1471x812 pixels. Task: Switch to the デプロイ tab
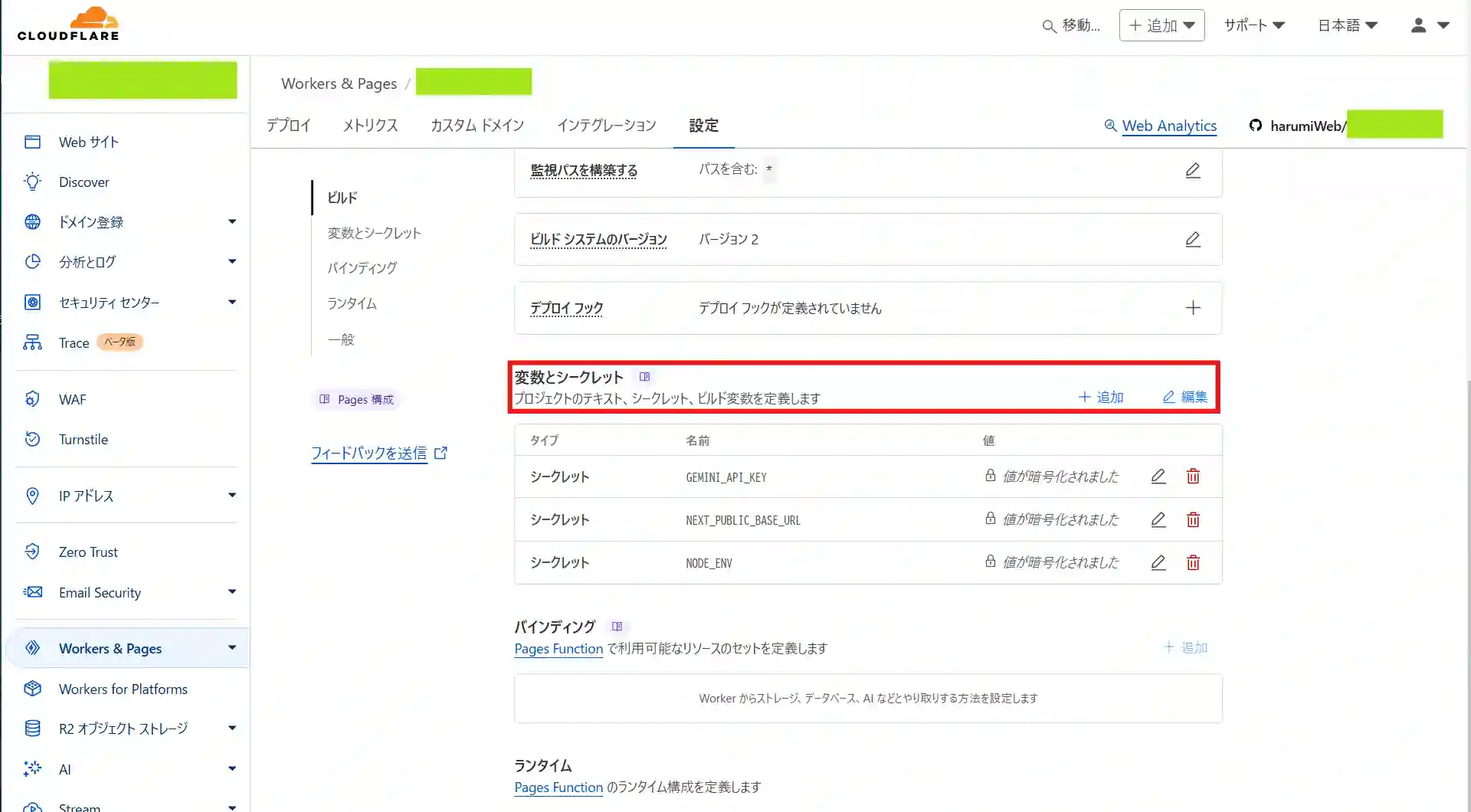pos(288,126)
